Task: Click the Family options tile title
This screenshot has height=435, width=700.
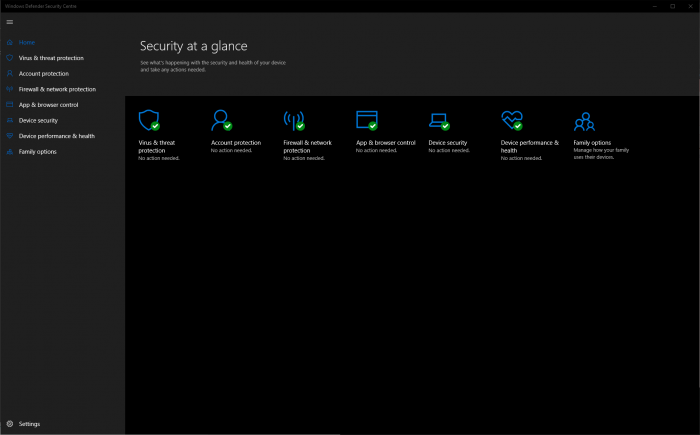Action: click(x=593, y=143)
